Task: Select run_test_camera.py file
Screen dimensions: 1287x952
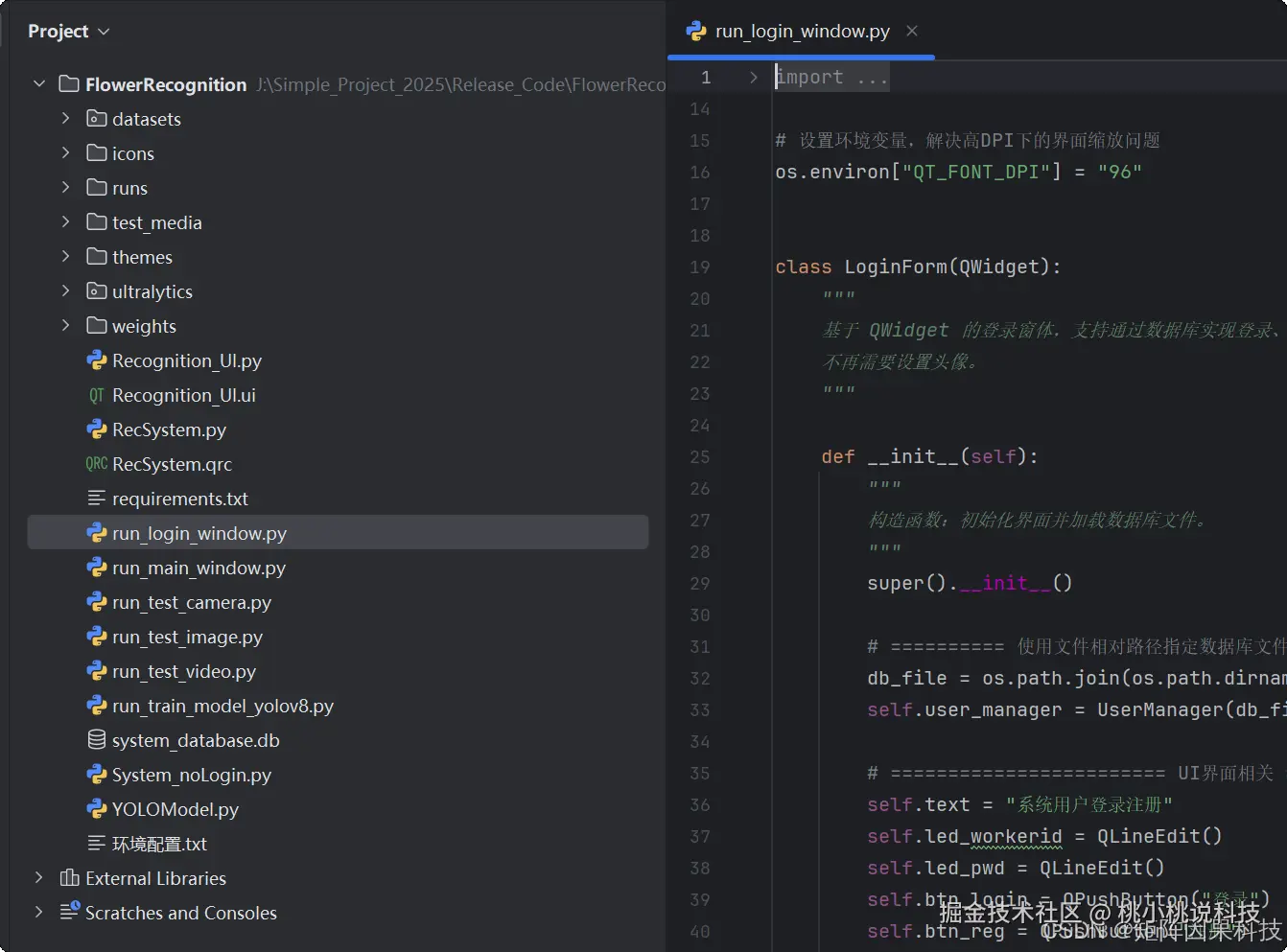Action: [191, 602]
